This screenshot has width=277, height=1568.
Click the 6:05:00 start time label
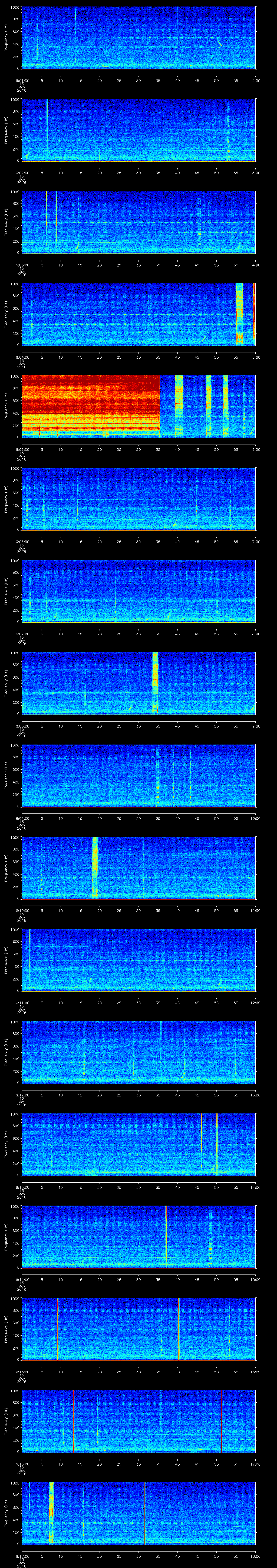point(22,449)
